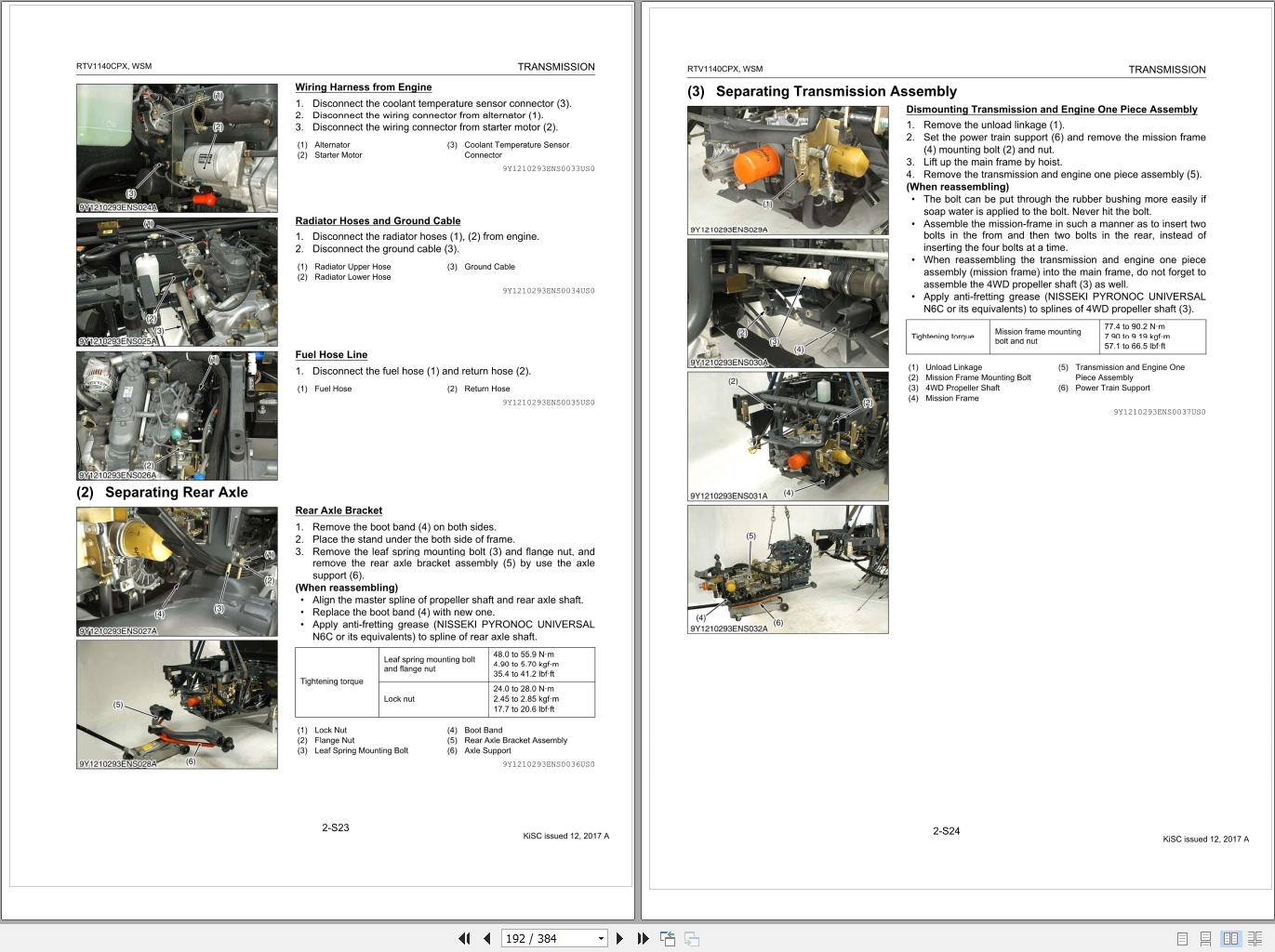Click the '(3) Separating Transmission Assembly' title
The image size is (1275, 952).
coord(822,91)
